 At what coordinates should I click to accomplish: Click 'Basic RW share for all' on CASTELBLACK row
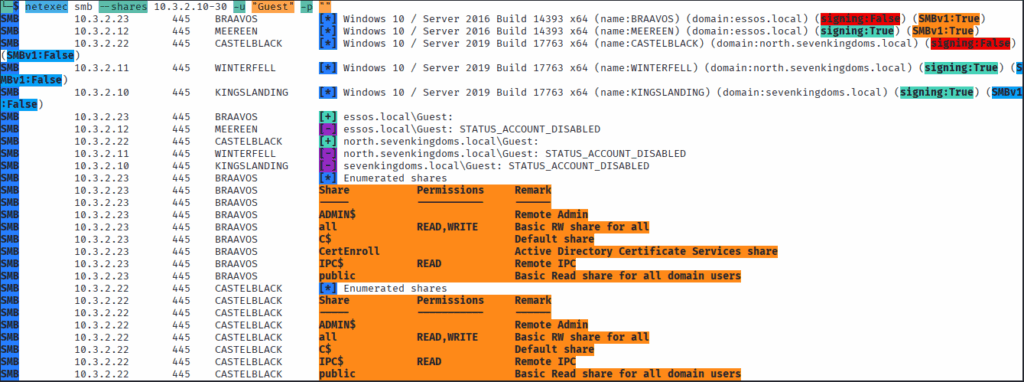tap(582, 337)
